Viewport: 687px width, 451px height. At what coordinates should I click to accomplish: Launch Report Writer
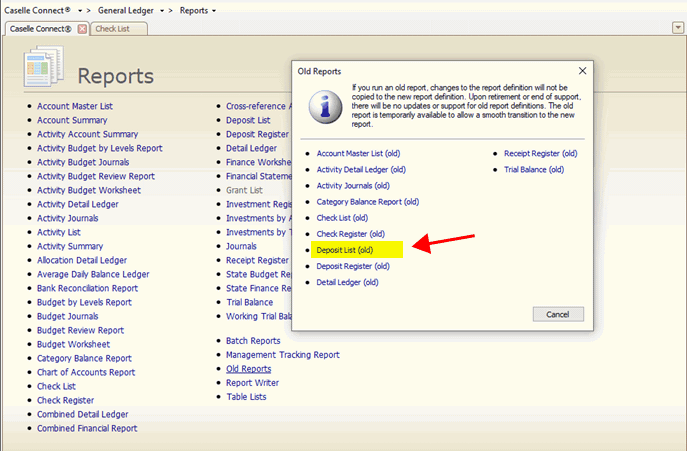pos(252,383)
